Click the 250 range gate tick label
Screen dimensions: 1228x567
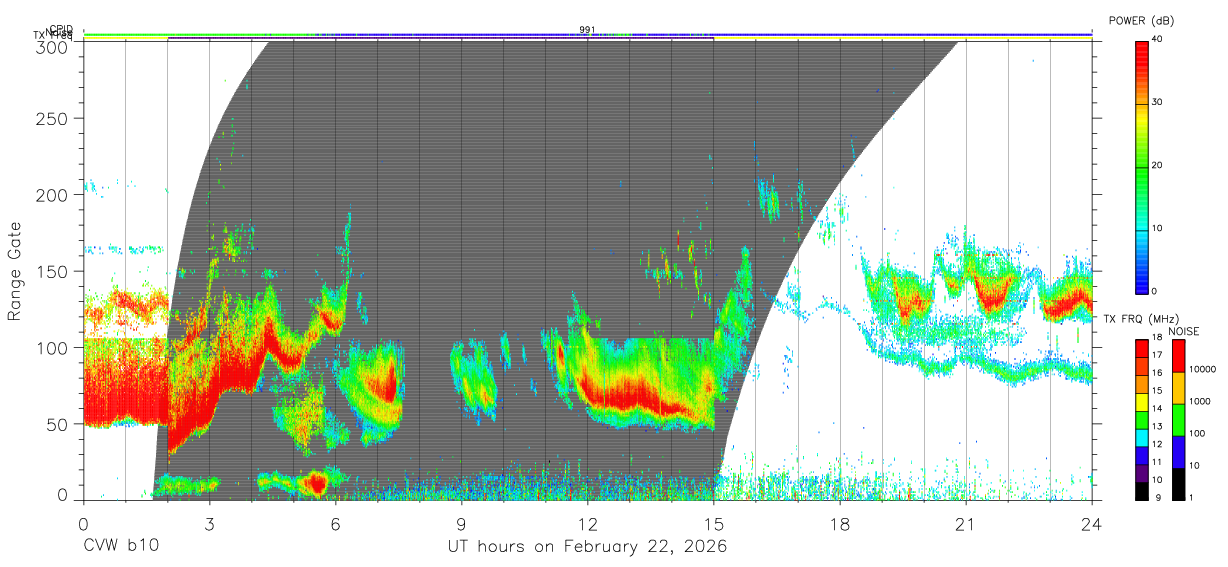[x=54, y=118]
